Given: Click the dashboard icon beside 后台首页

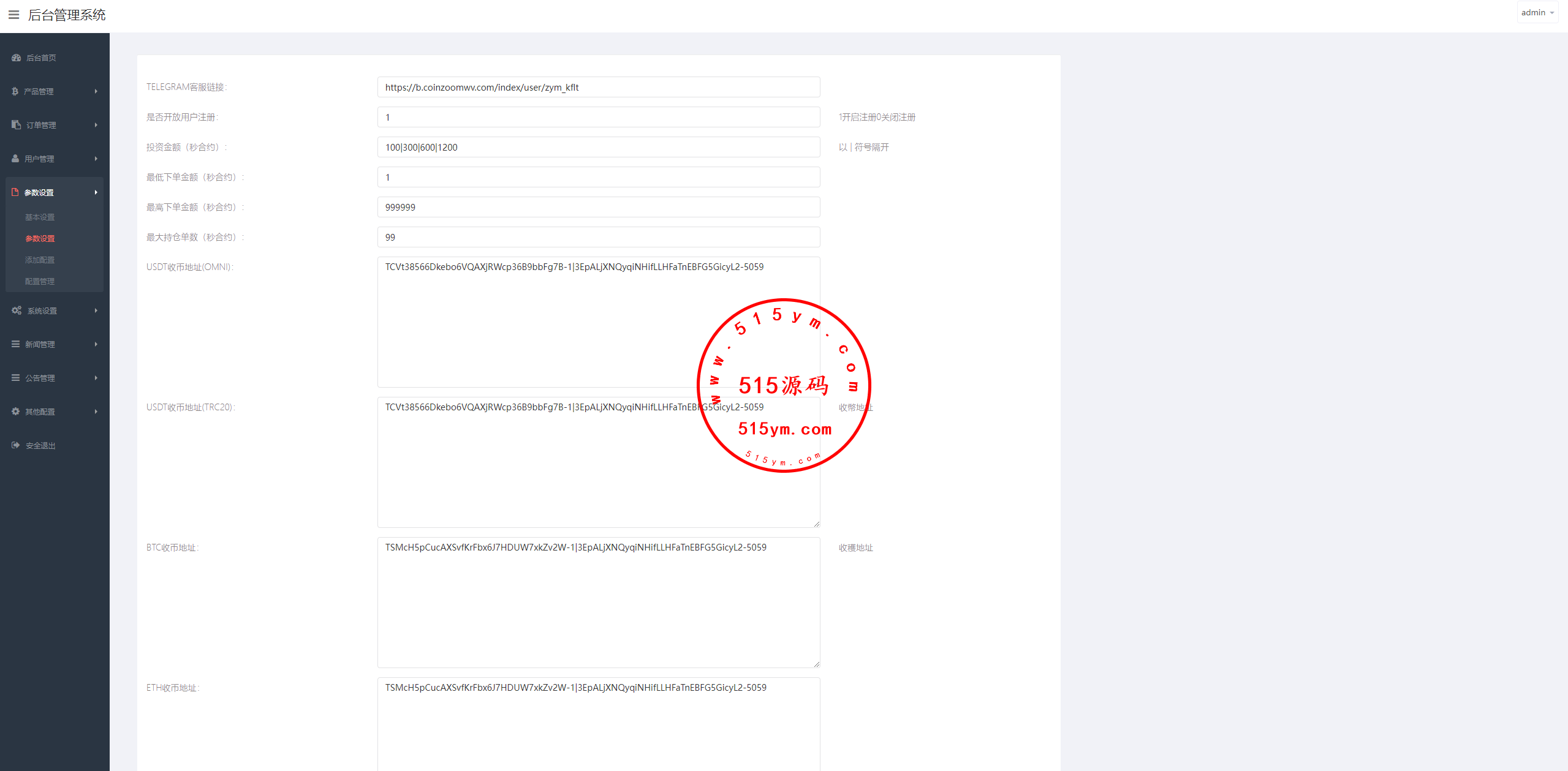Looking at the screenshot, I should [16, 58].
